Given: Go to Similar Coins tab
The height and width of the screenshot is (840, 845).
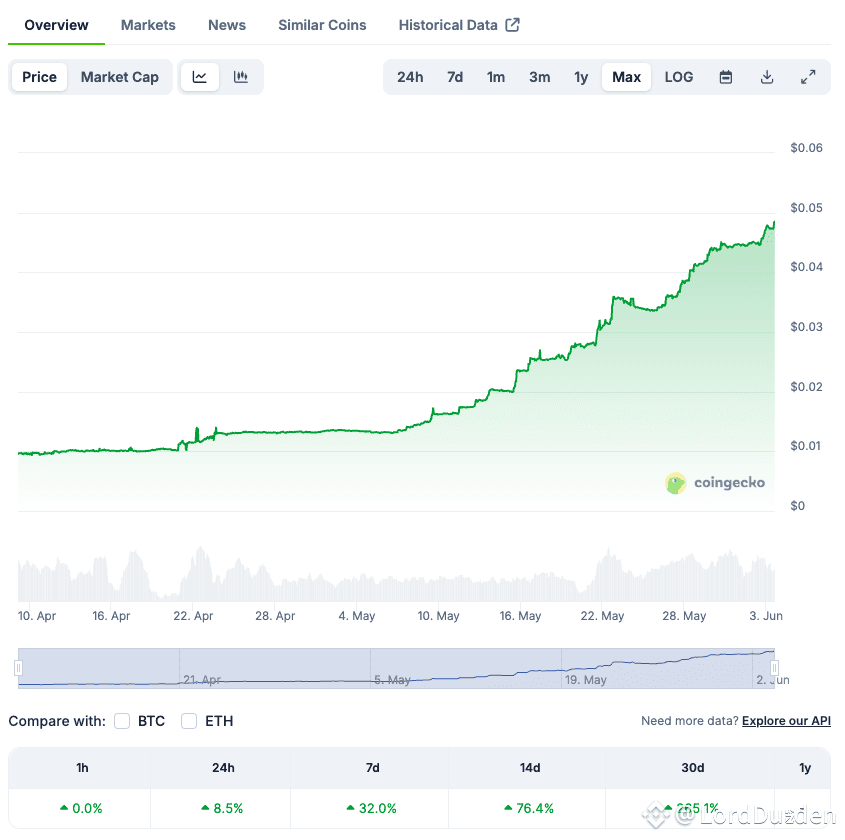Looking at the screenshot, I should point(322,25).
